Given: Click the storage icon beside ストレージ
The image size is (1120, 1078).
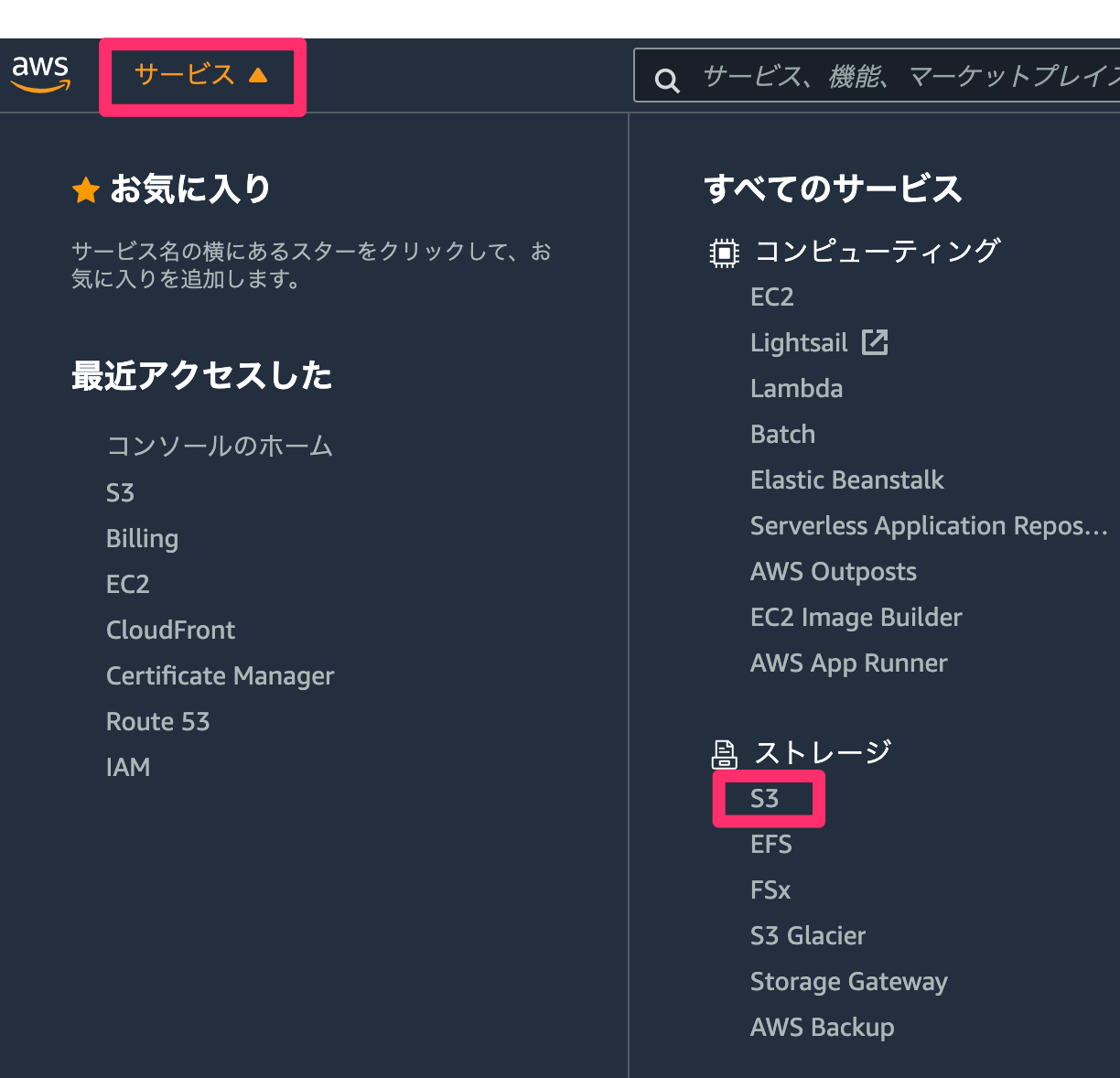Looking at the screenshot, I should [724, 753].
